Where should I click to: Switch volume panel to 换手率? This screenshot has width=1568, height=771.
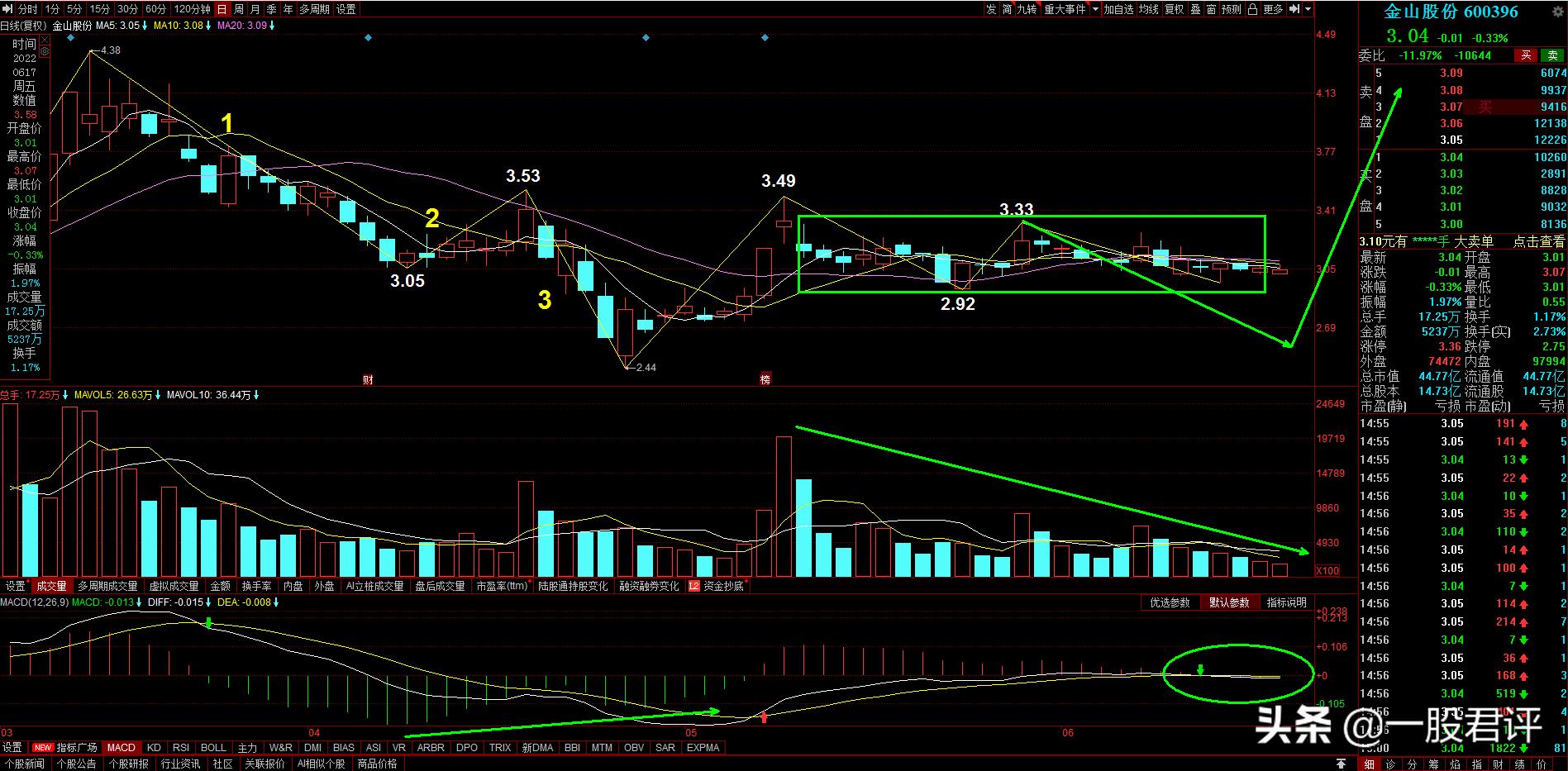coord(256,586)
